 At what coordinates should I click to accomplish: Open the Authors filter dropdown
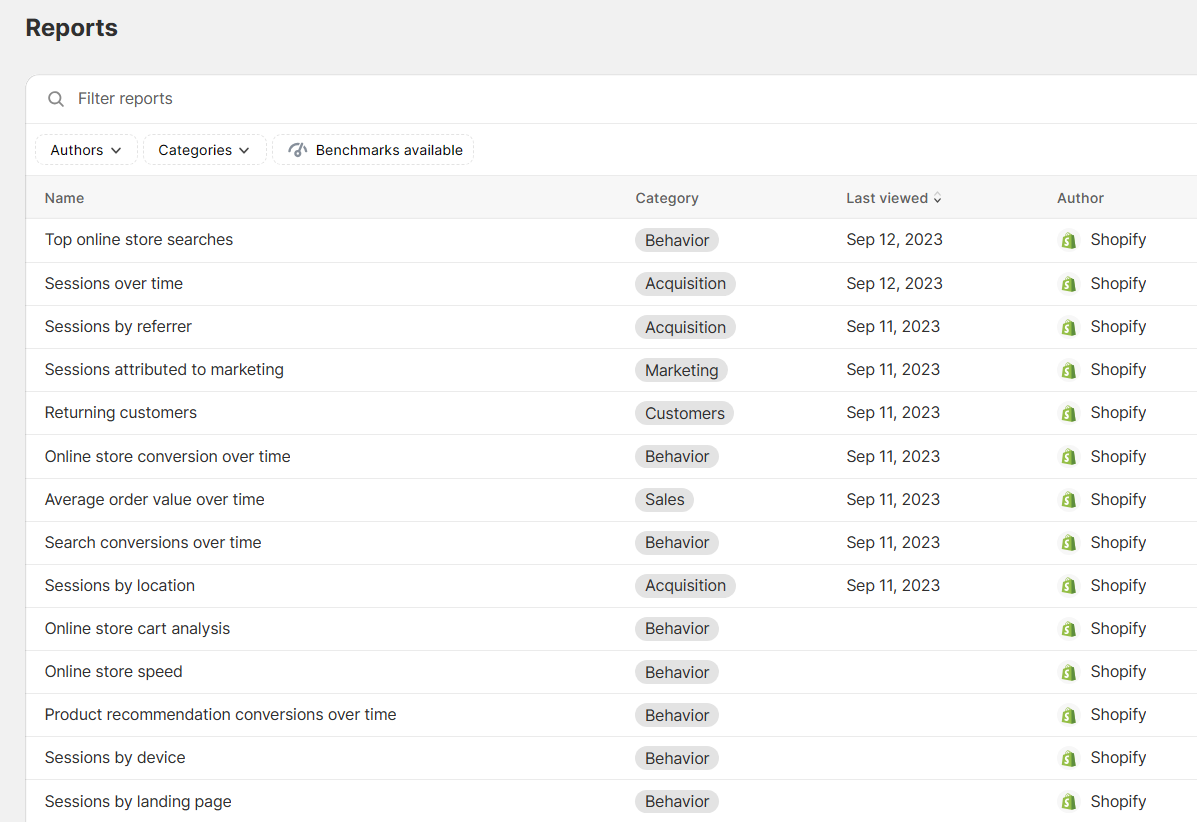click(x=86, y=150)
